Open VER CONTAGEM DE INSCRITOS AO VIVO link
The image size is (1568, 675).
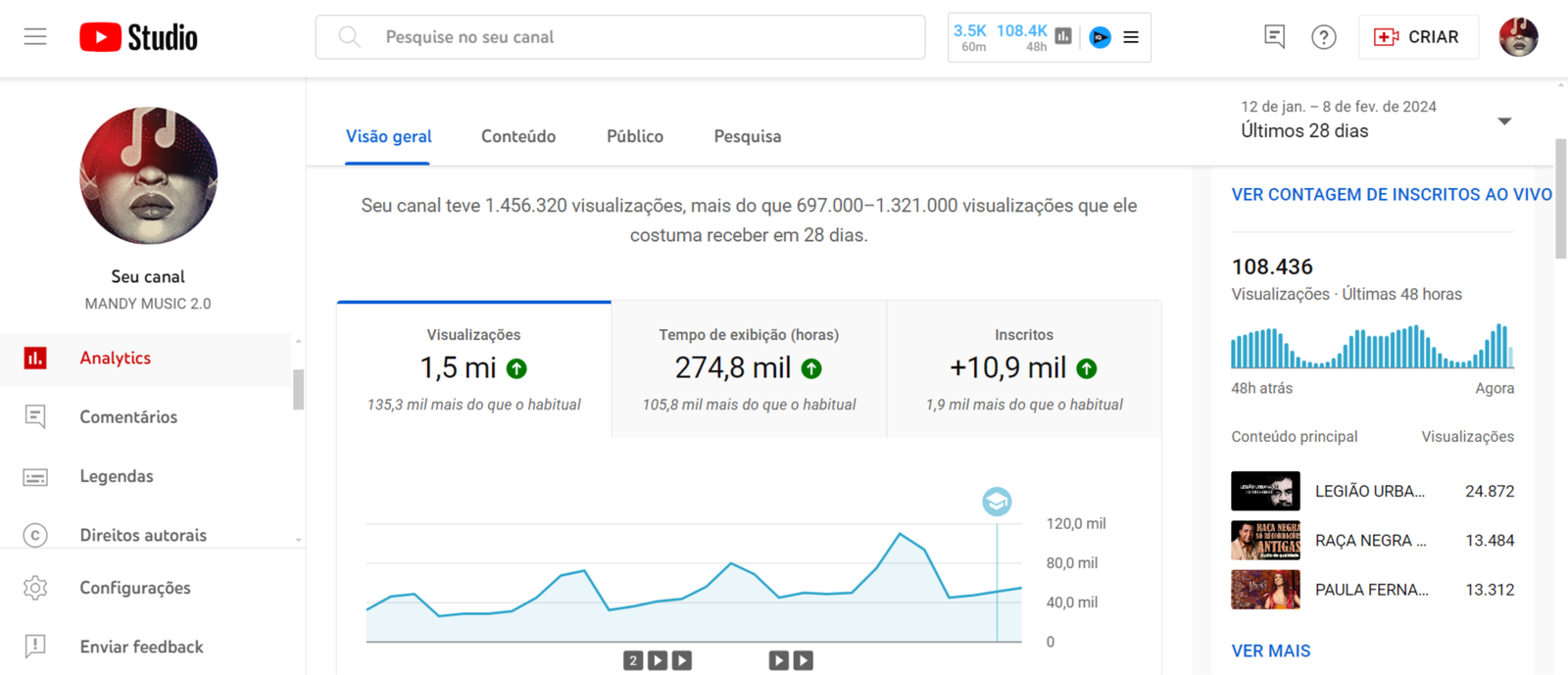pos(1392,194)
